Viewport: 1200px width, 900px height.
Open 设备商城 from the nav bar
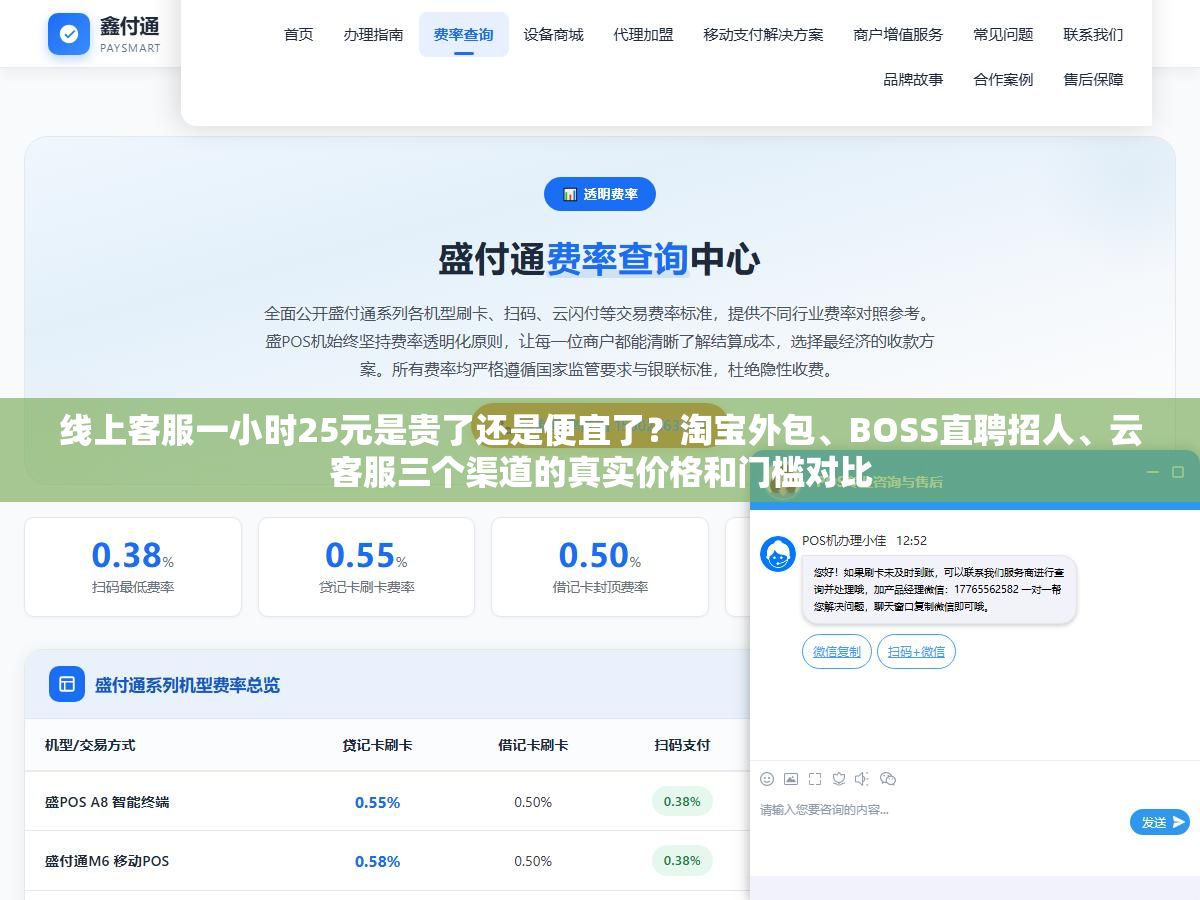[x=553, y=34]
